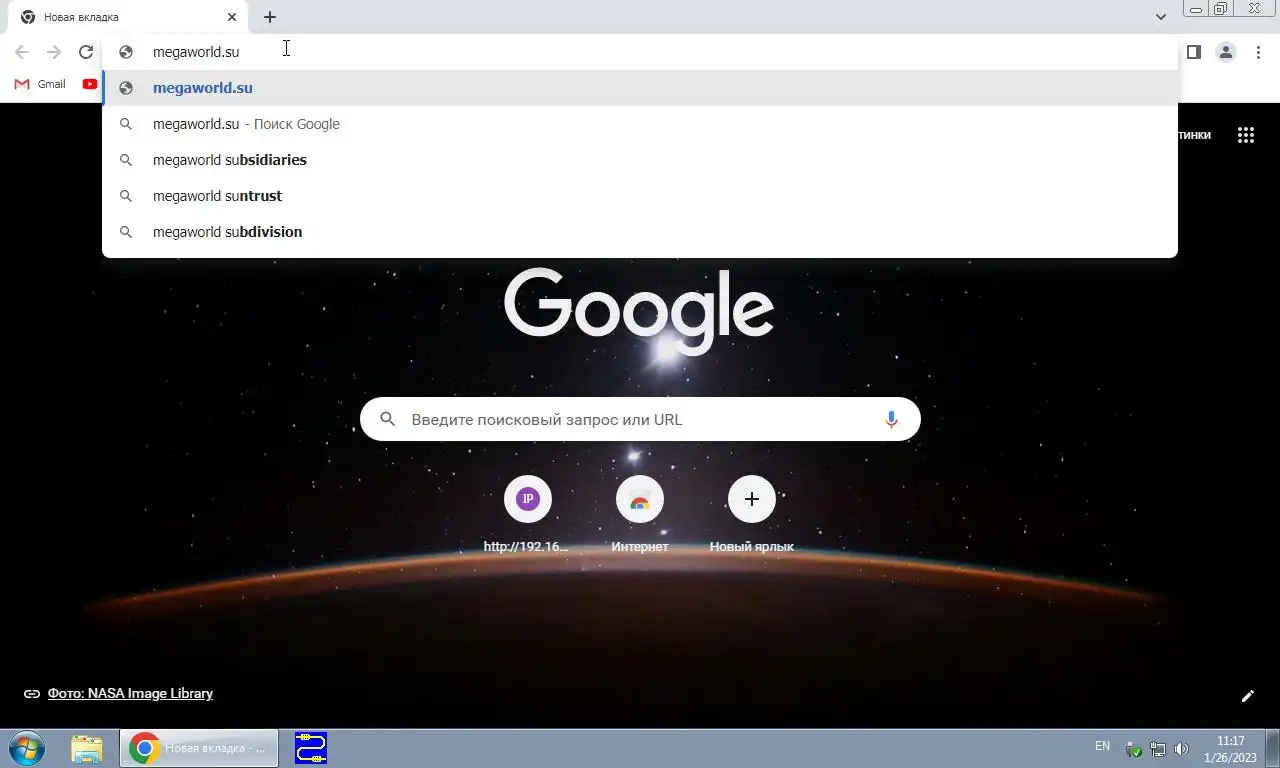
Task: Go forward with the forward arrow
Action: click(54, 52)
